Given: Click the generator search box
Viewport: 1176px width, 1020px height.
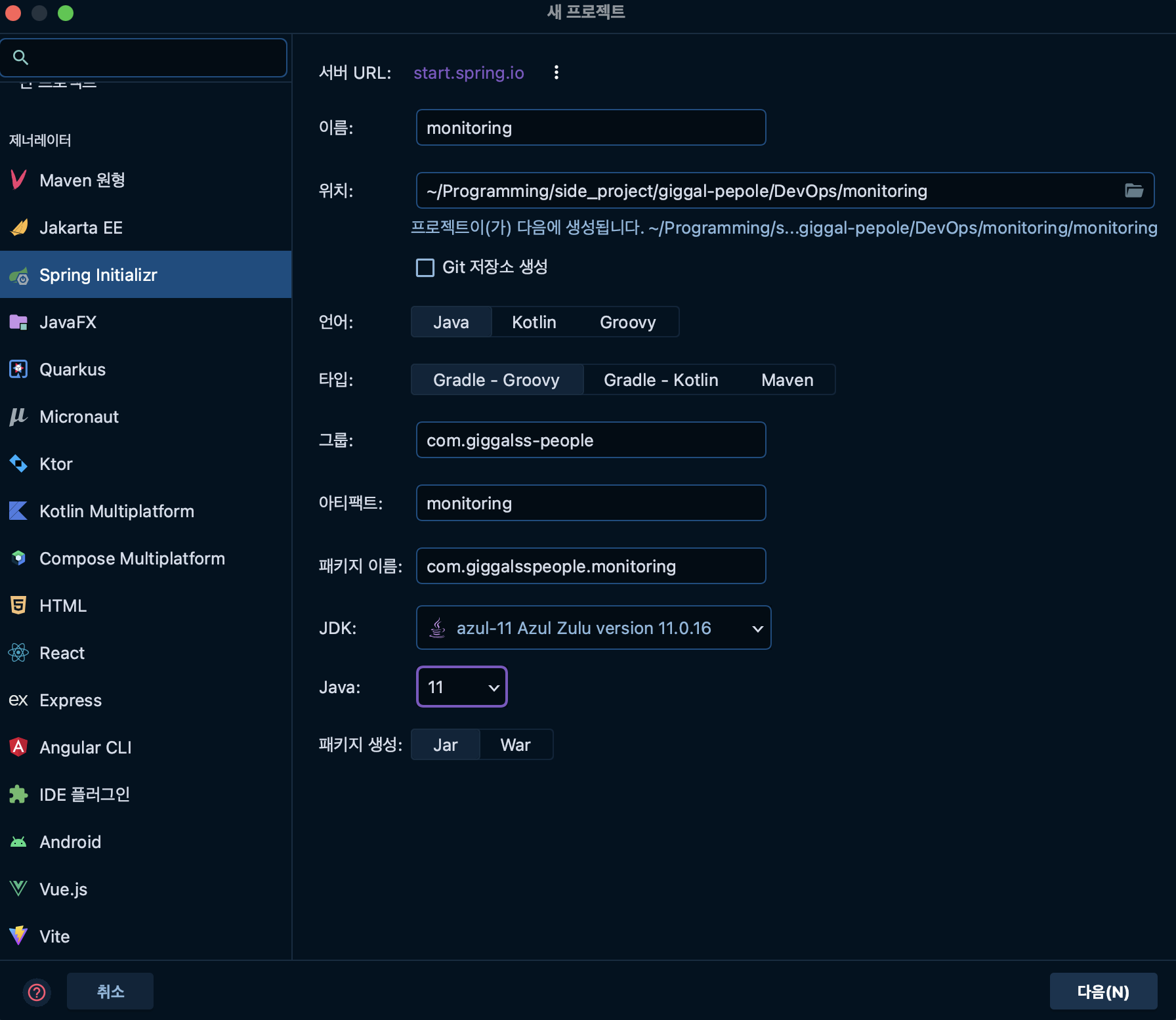Looking at the screenshot, I should pos(144,58).
